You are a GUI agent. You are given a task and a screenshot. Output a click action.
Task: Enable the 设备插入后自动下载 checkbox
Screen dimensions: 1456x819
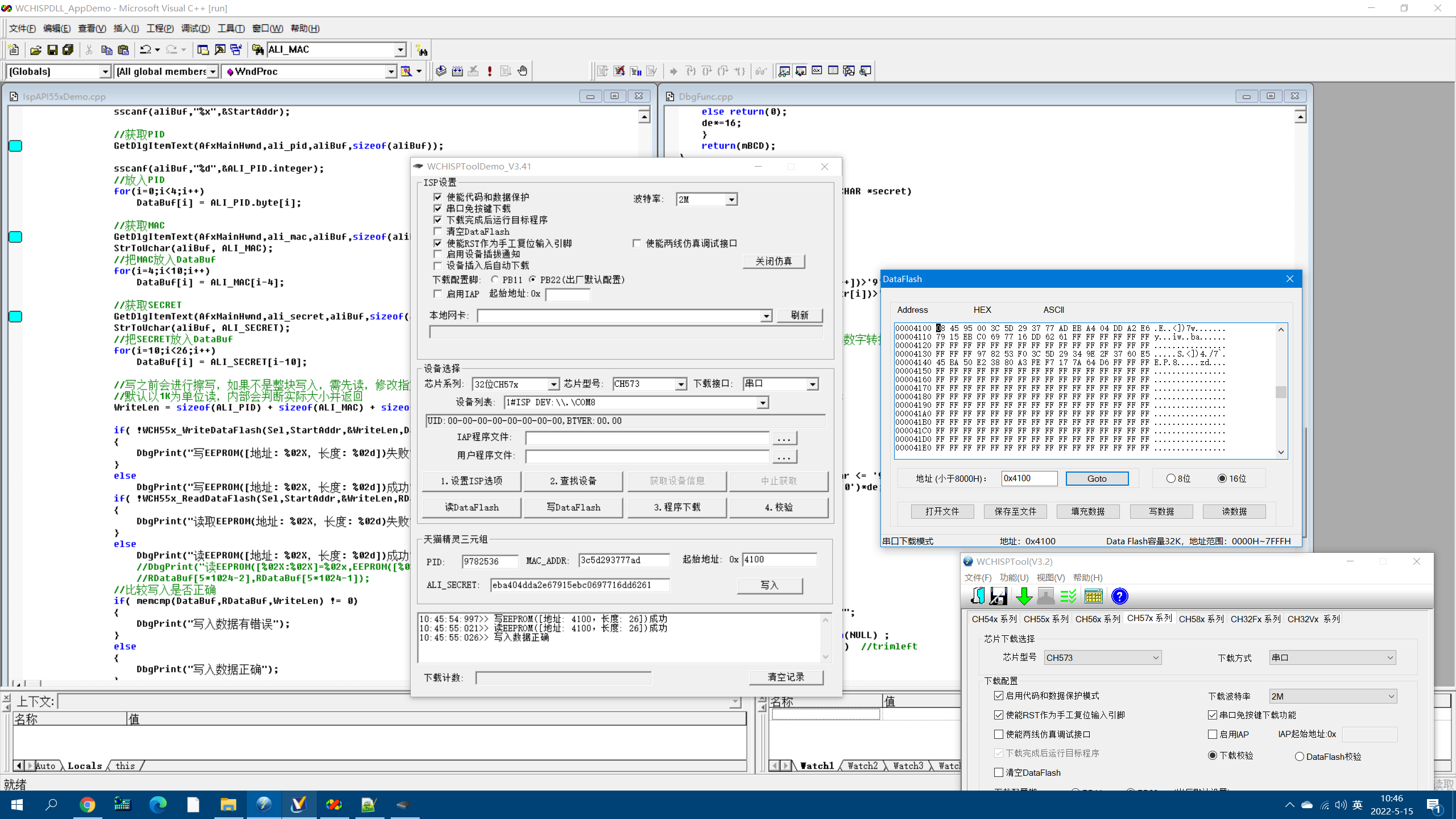click(x=437, y=266)
